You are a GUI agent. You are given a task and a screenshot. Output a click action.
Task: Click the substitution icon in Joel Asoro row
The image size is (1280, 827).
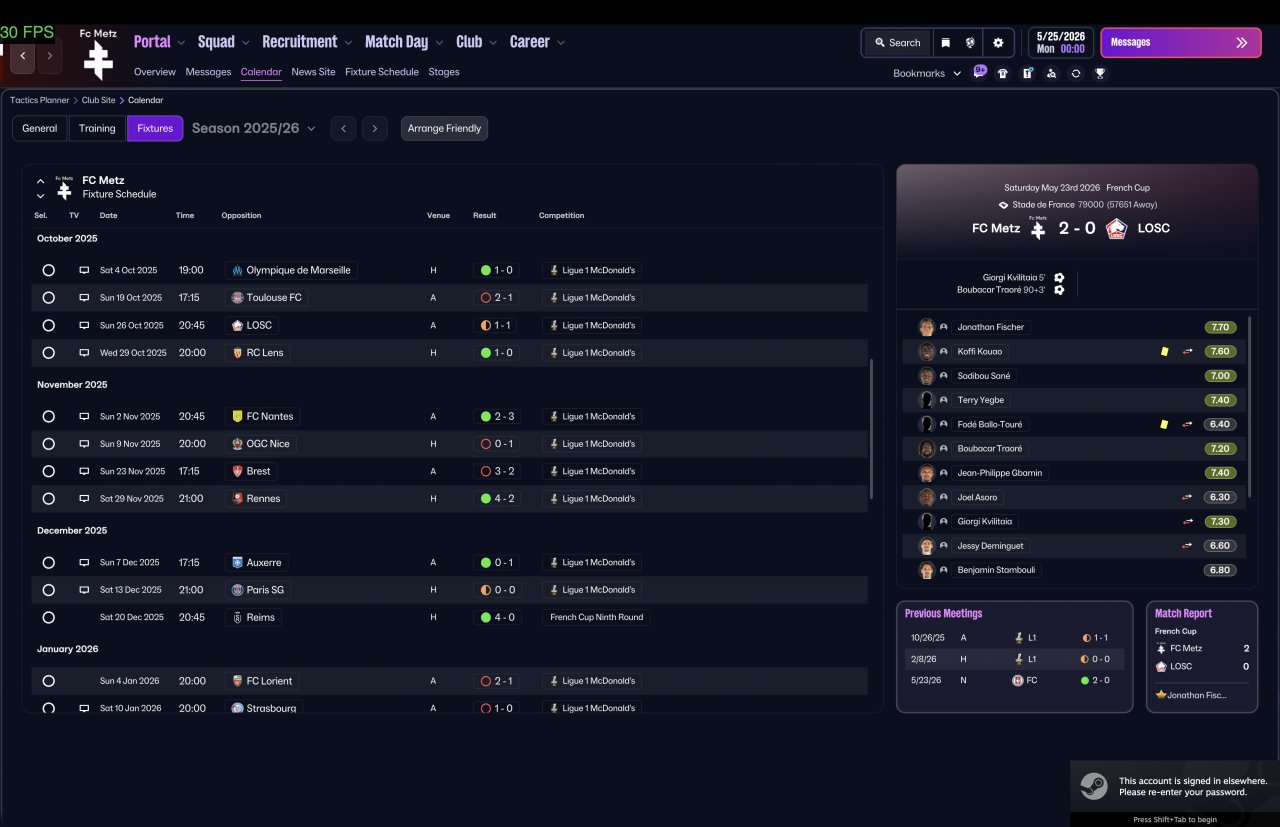[1187, 497]
